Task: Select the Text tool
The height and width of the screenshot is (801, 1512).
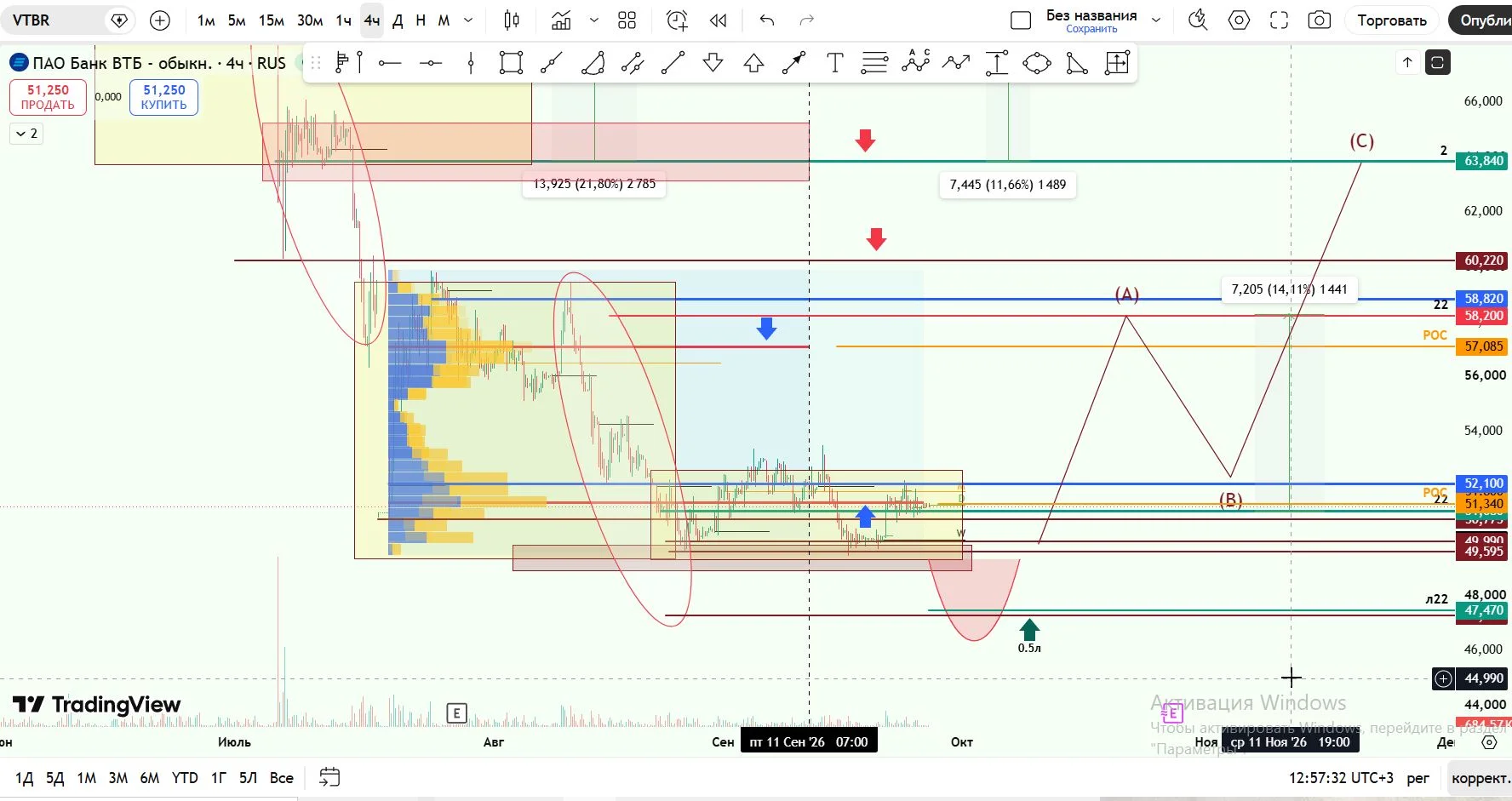Action: point(834,62)
